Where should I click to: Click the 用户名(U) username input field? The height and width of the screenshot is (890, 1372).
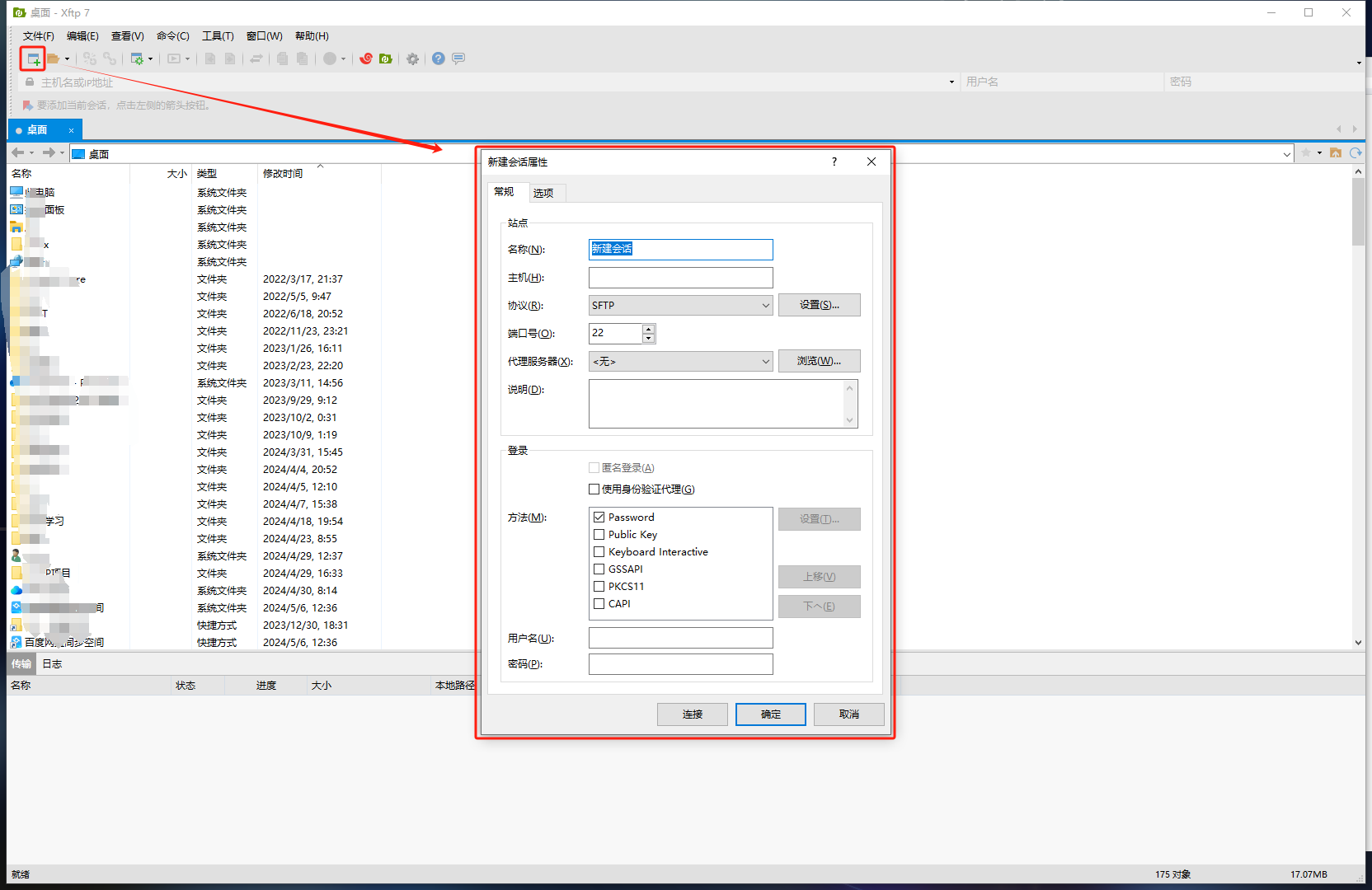point(681,639)
